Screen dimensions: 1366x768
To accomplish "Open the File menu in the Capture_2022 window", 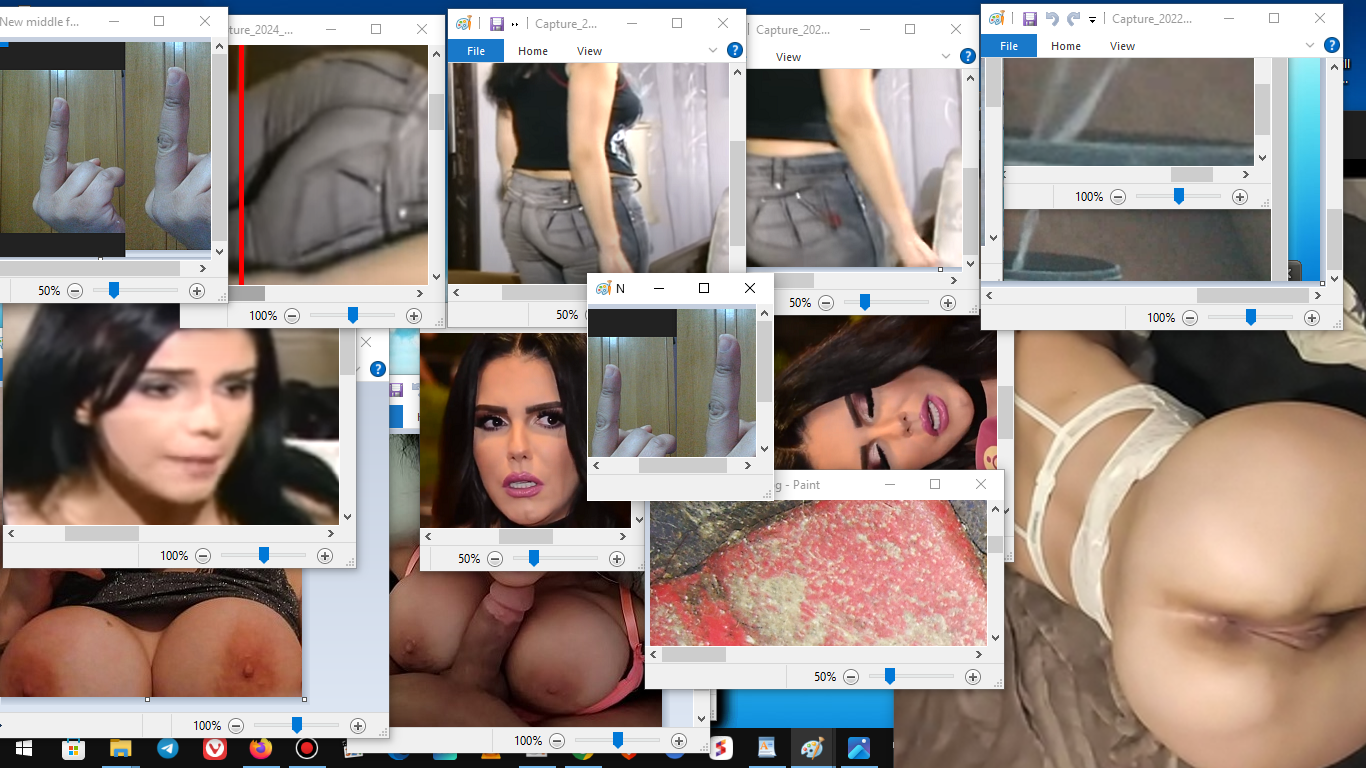I will pos(1008,46).
